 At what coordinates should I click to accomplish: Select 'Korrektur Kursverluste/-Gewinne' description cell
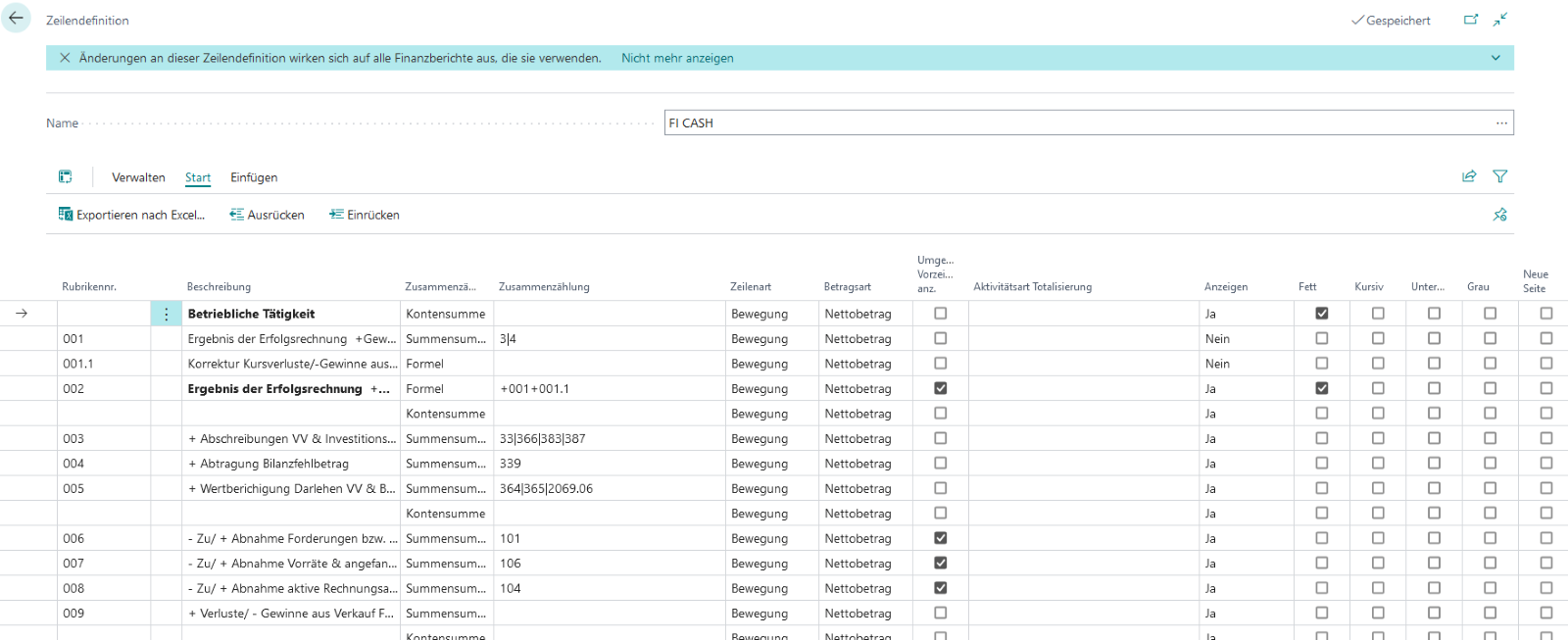(291, 364)
